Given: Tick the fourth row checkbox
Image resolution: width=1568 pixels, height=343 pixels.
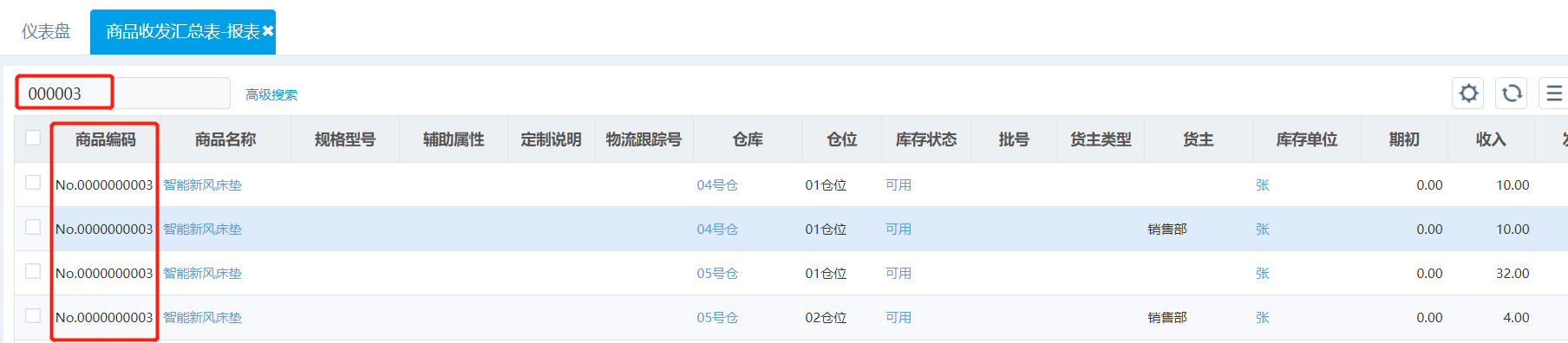Looking at the screenshot, I should click(x=33, y=315).
